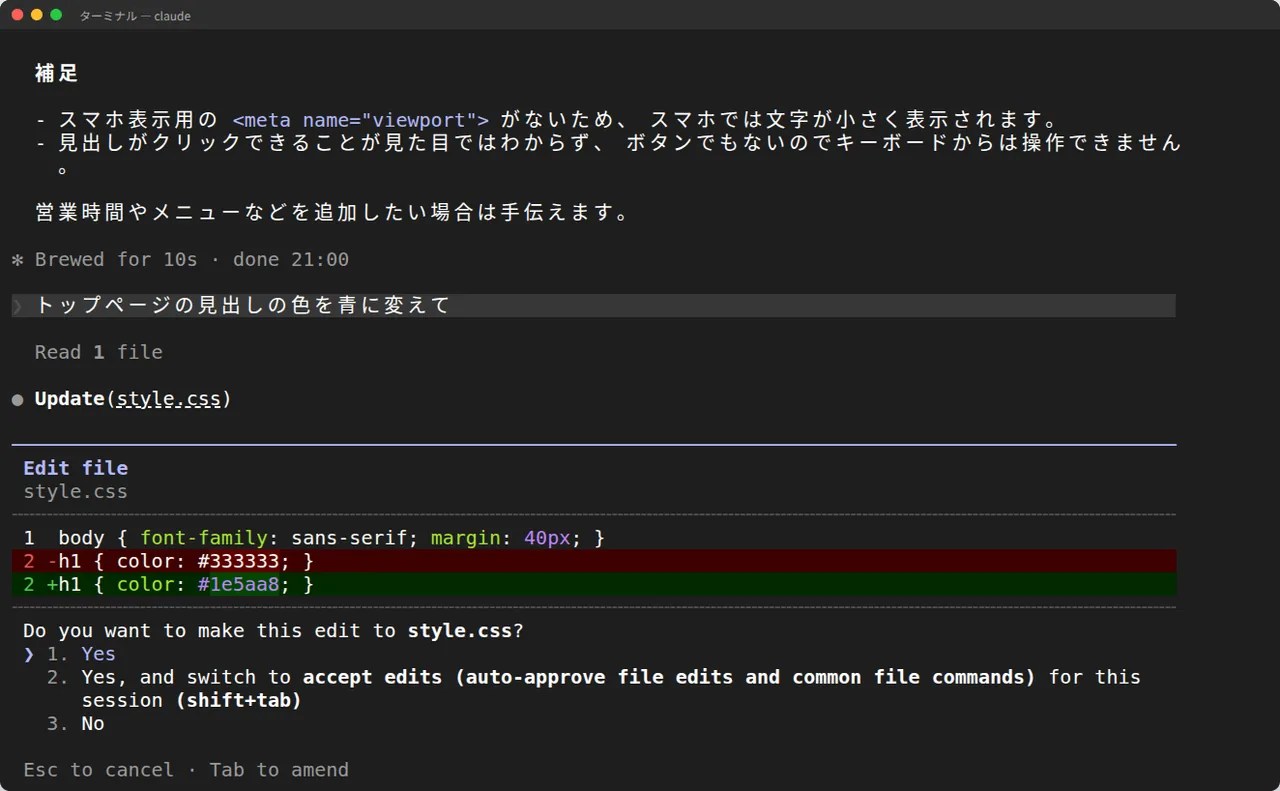Minimize the terminal with yellow button
This screenshot has width=1280, height=791.
[x=37, y=15]
